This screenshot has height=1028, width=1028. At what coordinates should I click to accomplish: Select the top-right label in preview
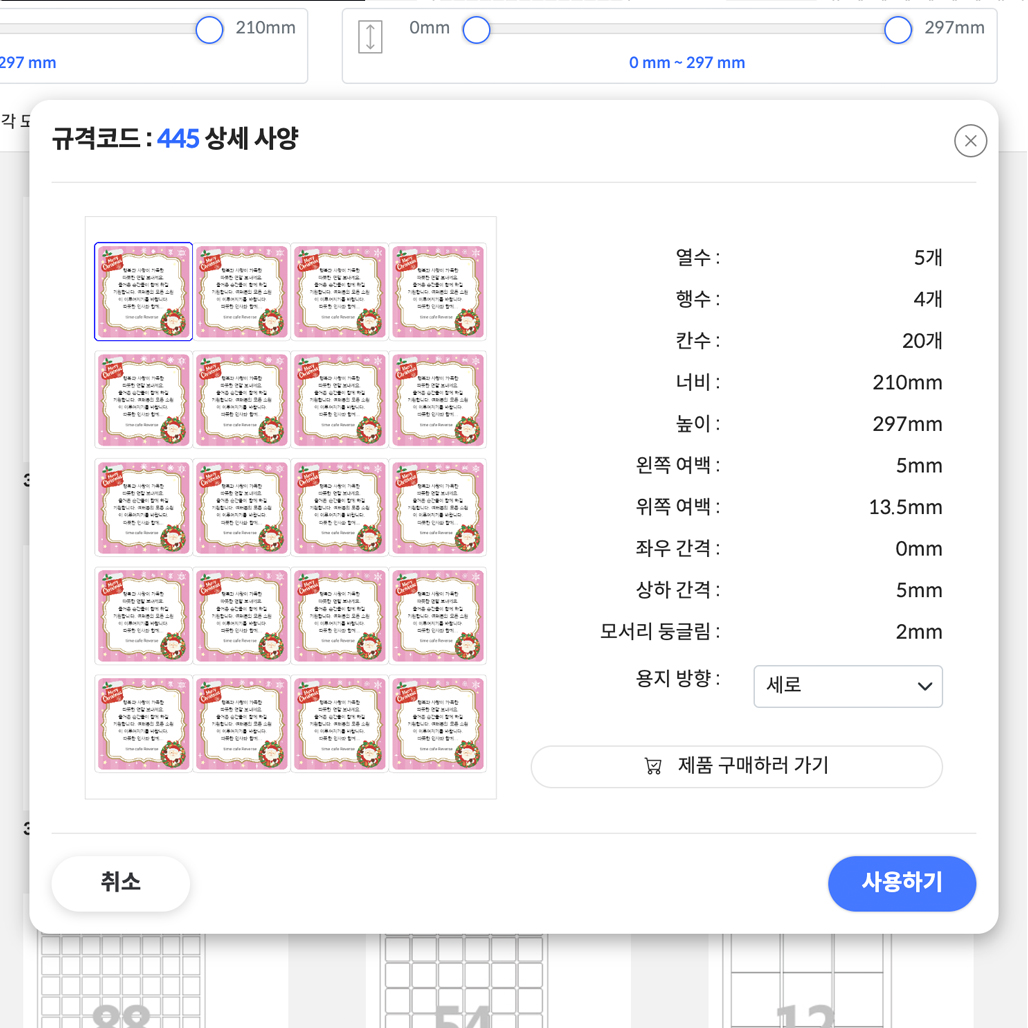[x=438, y=292]
